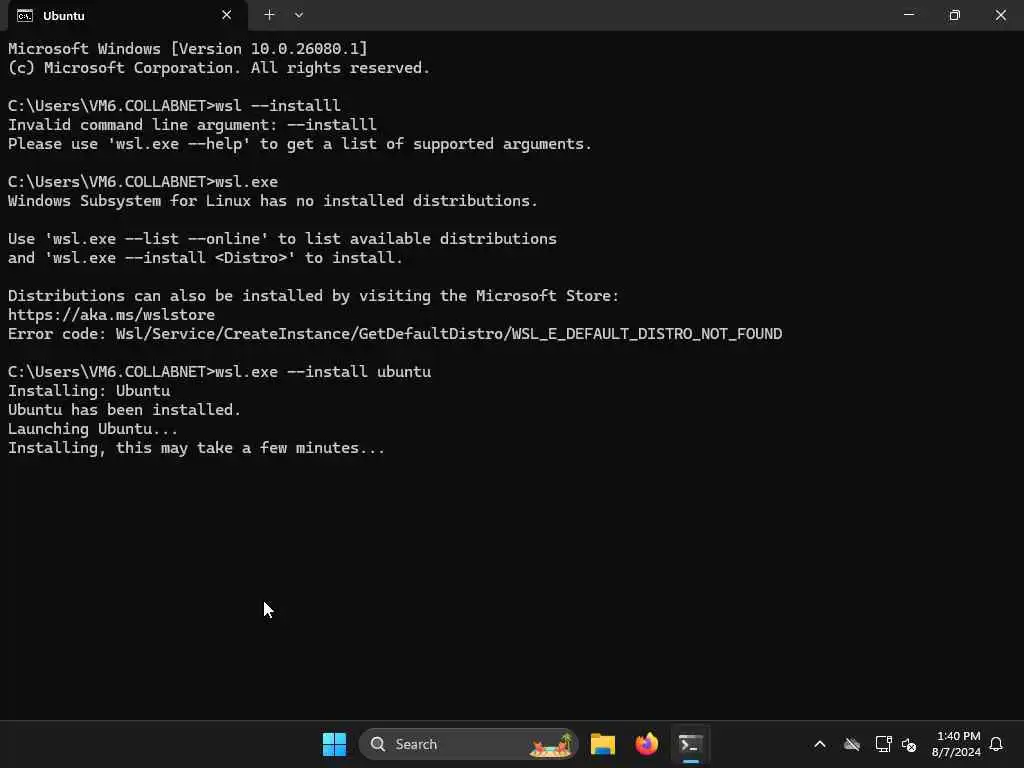Select the Ubuntu terminal tab
1024x768 pixels.
click(x=127, y=15)
